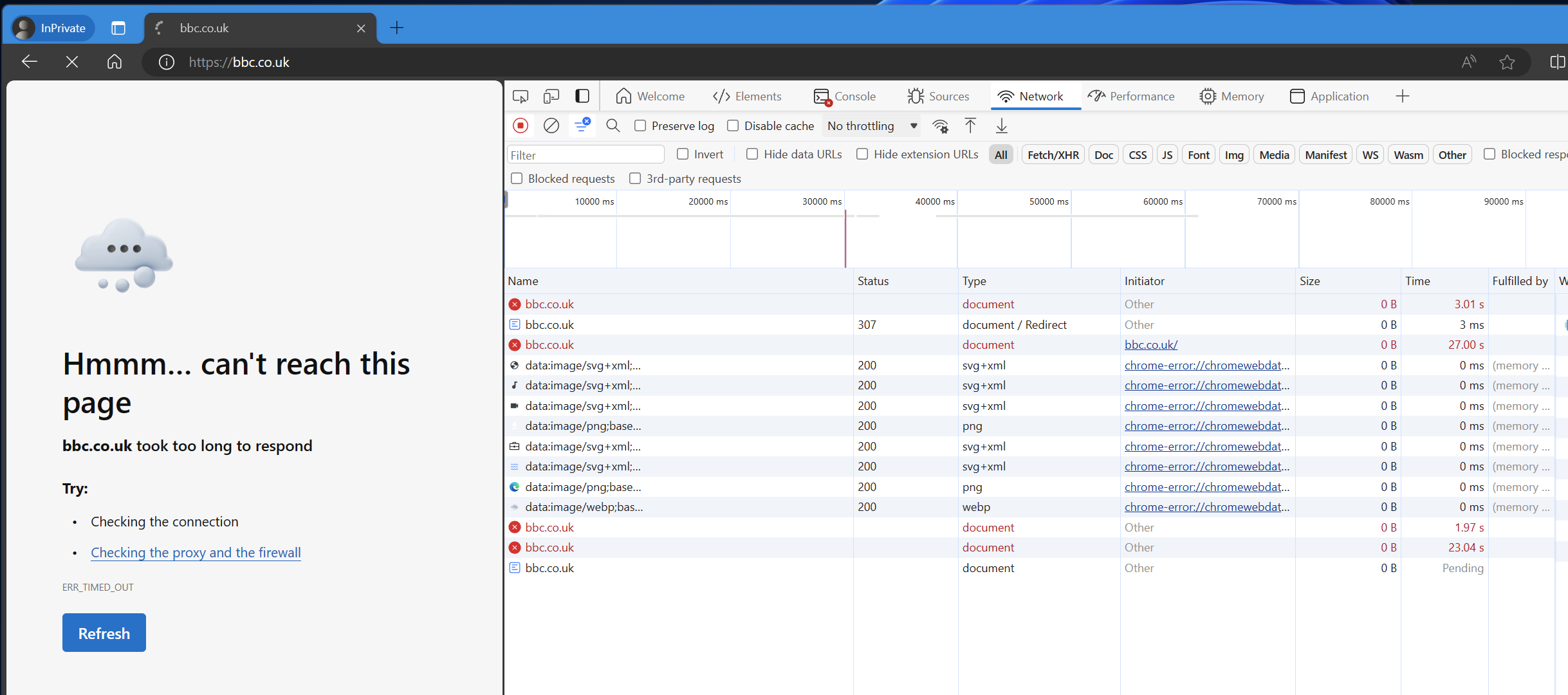
Task: Open the Sources tab
Action: (x=938, y=97)
